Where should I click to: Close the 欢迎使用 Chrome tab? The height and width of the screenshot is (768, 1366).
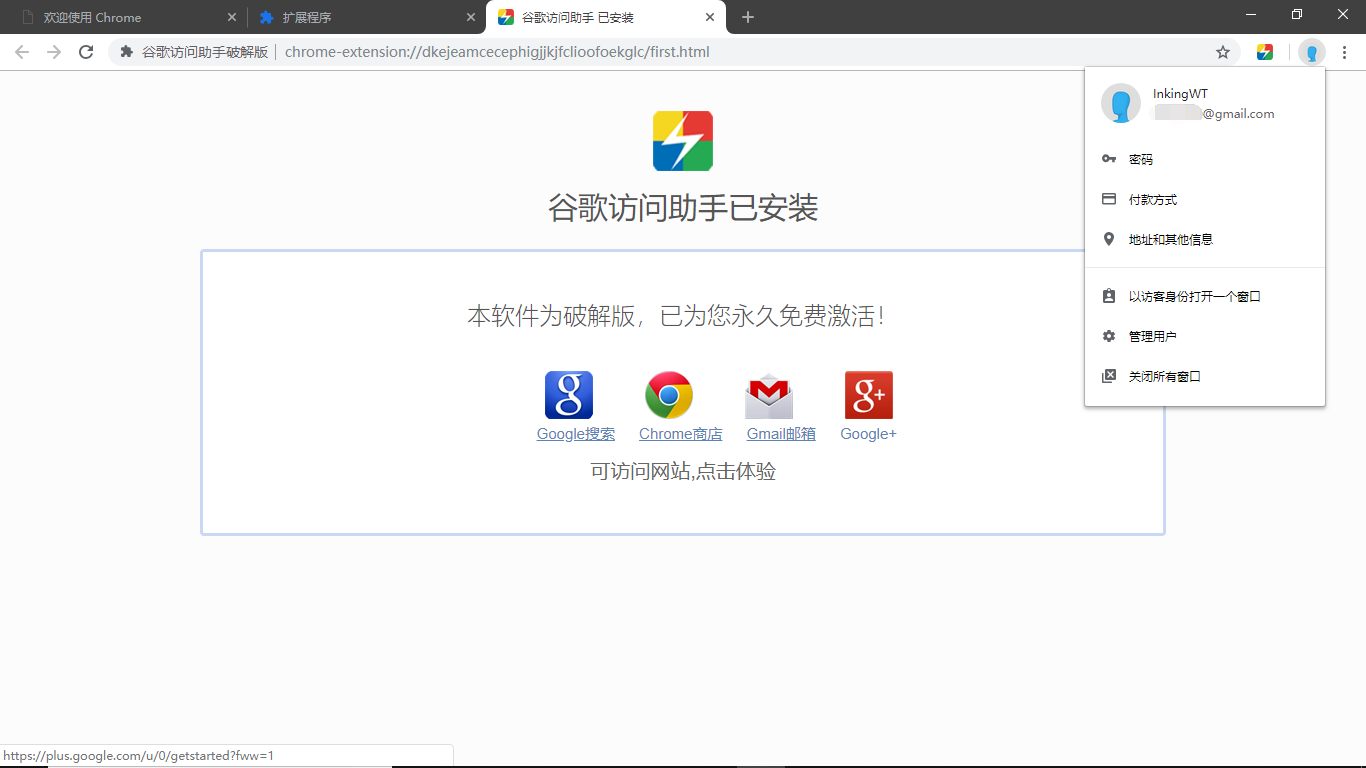point(232,17)
